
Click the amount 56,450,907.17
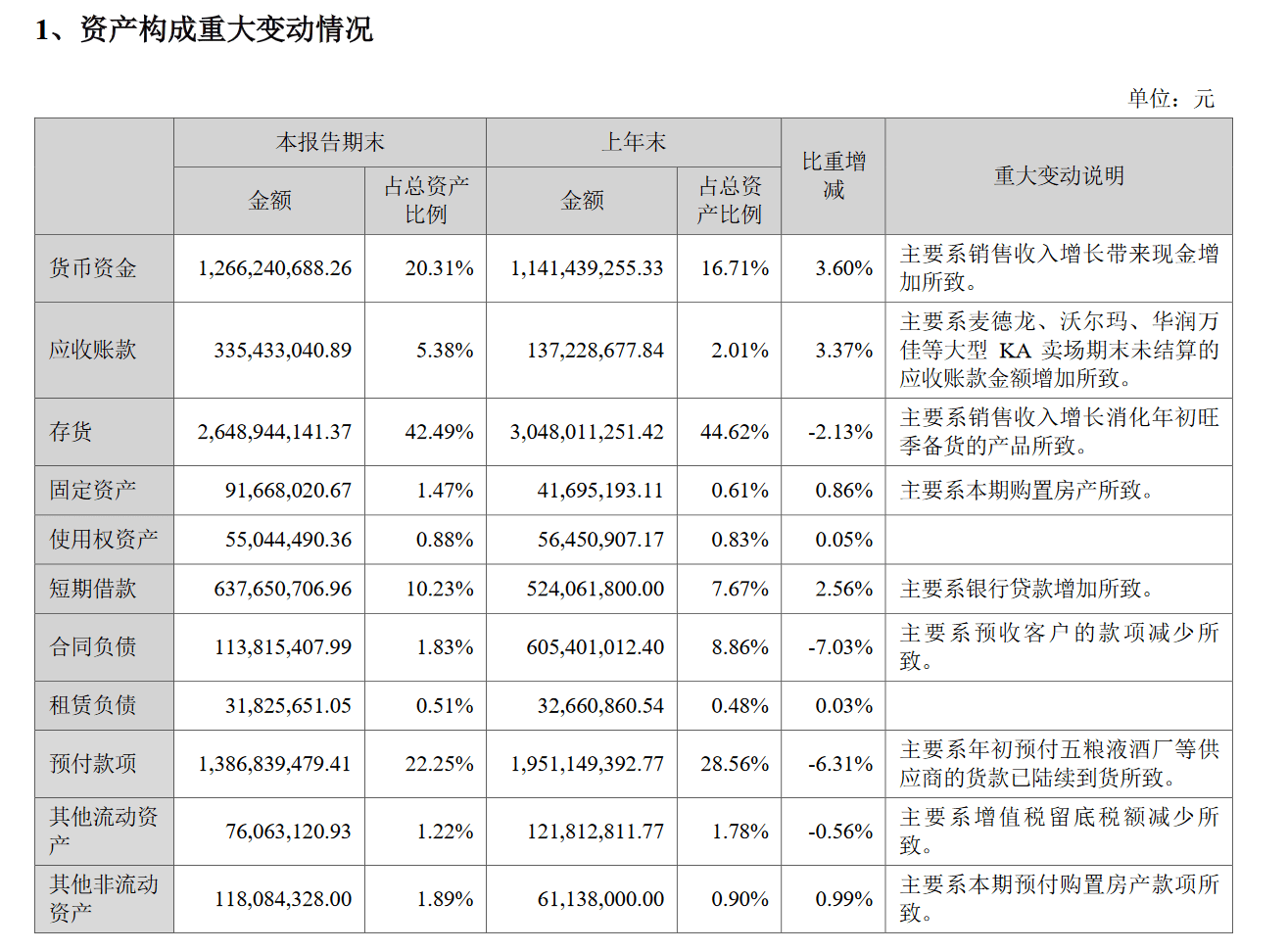click(600, 540)
